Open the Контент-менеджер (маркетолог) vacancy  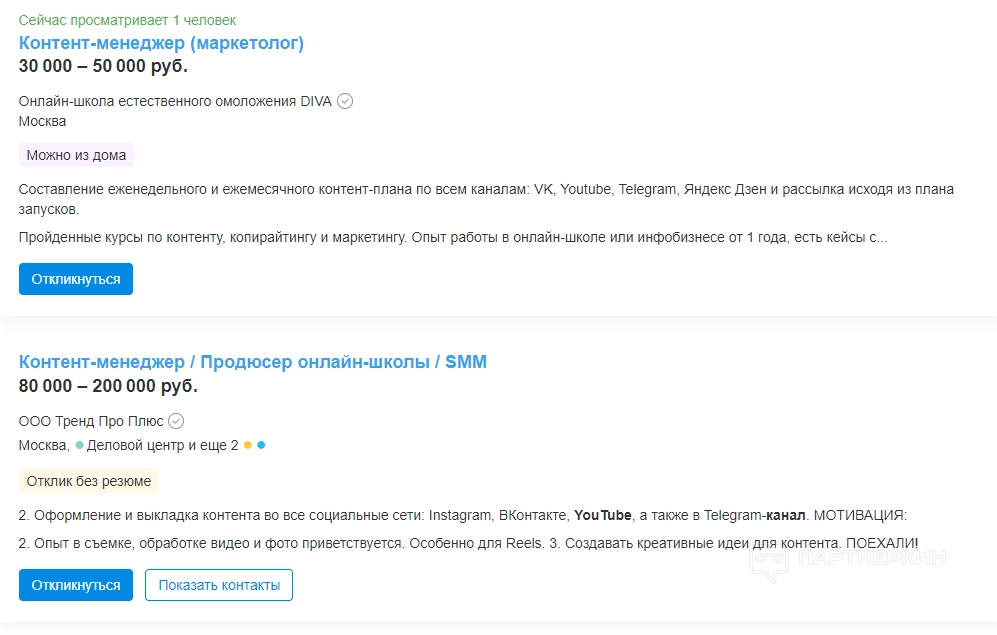click(x=161, y=43)
